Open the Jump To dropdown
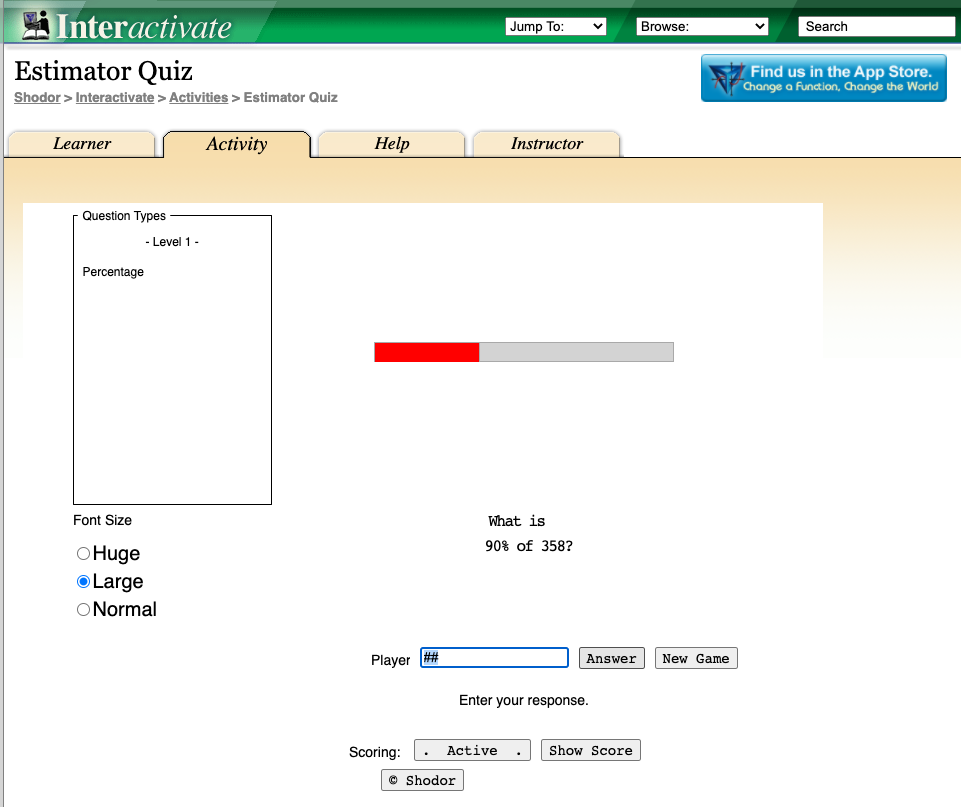 coord(556,27)
